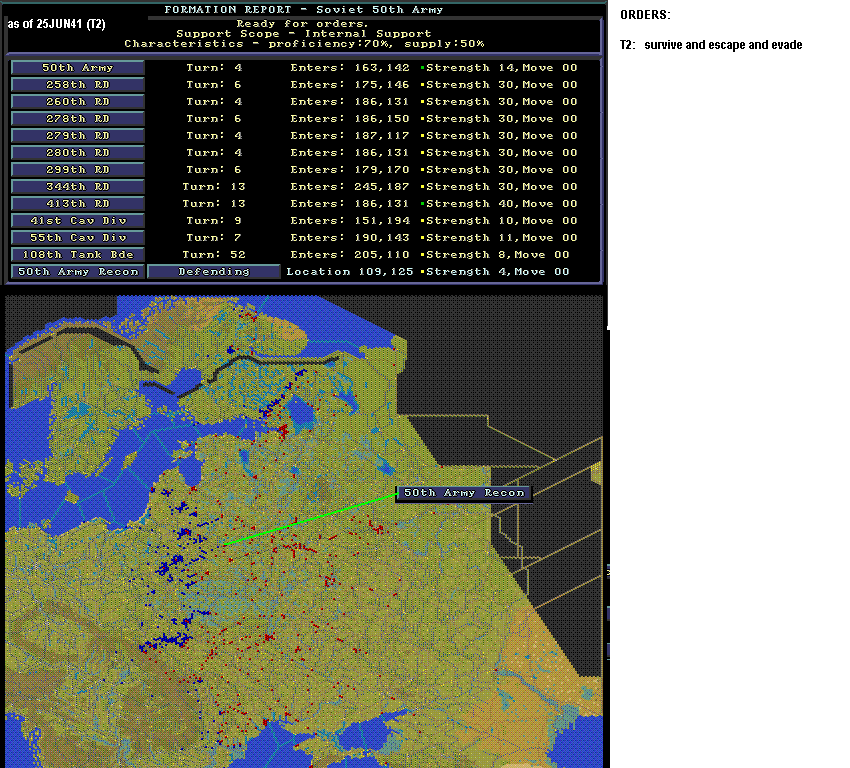Select the 280th RD unit entry

click(78, 153)
